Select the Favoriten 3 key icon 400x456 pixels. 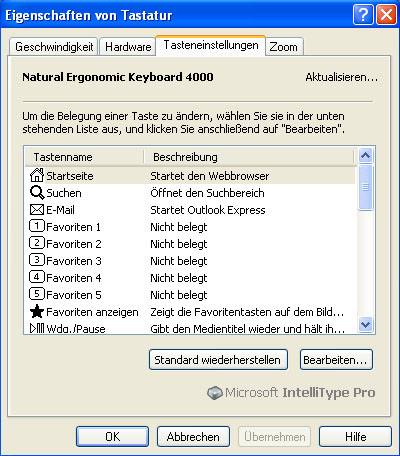tap(37, 260)
